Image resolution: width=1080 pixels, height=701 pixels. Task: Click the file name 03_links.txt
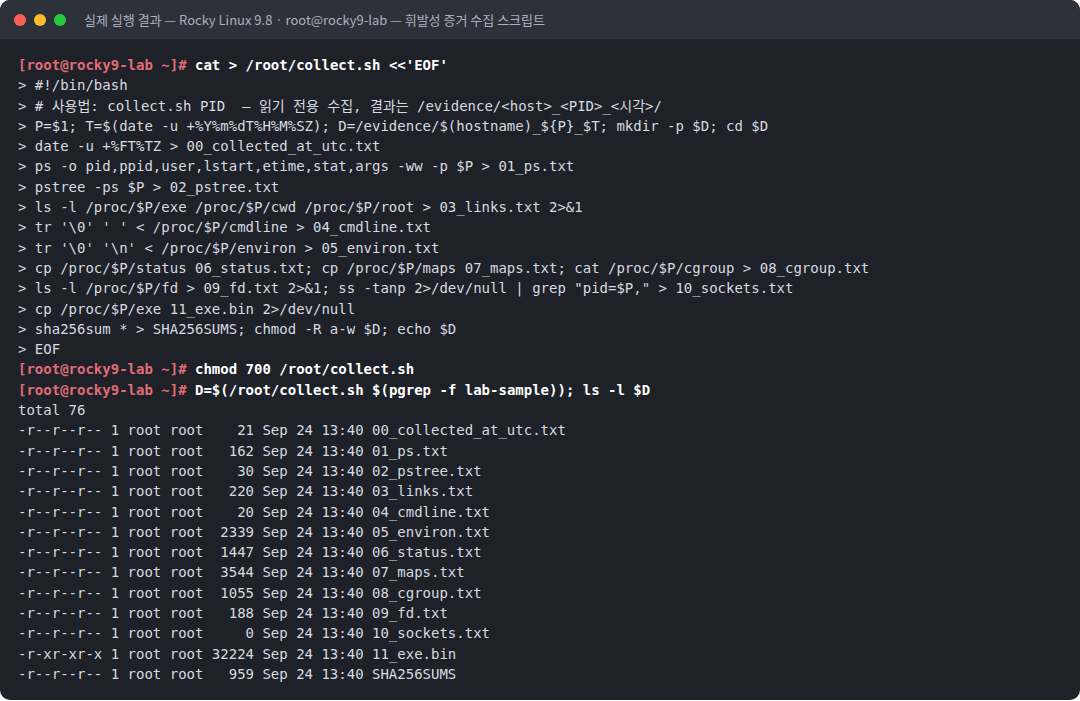tap(422, 491)
